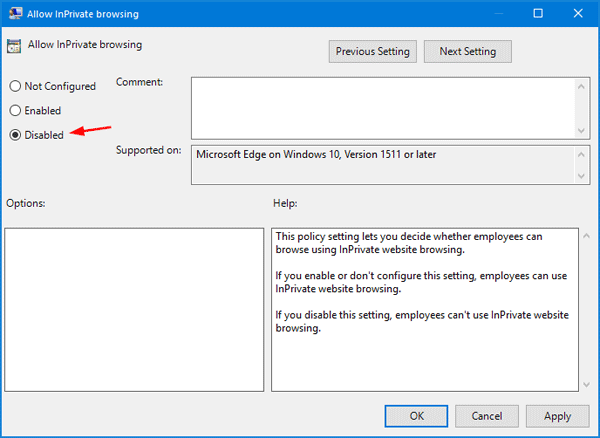Maximize the Allow InPrivate browsing window
This screenshot has height=438, width=600.
(537, 14)
